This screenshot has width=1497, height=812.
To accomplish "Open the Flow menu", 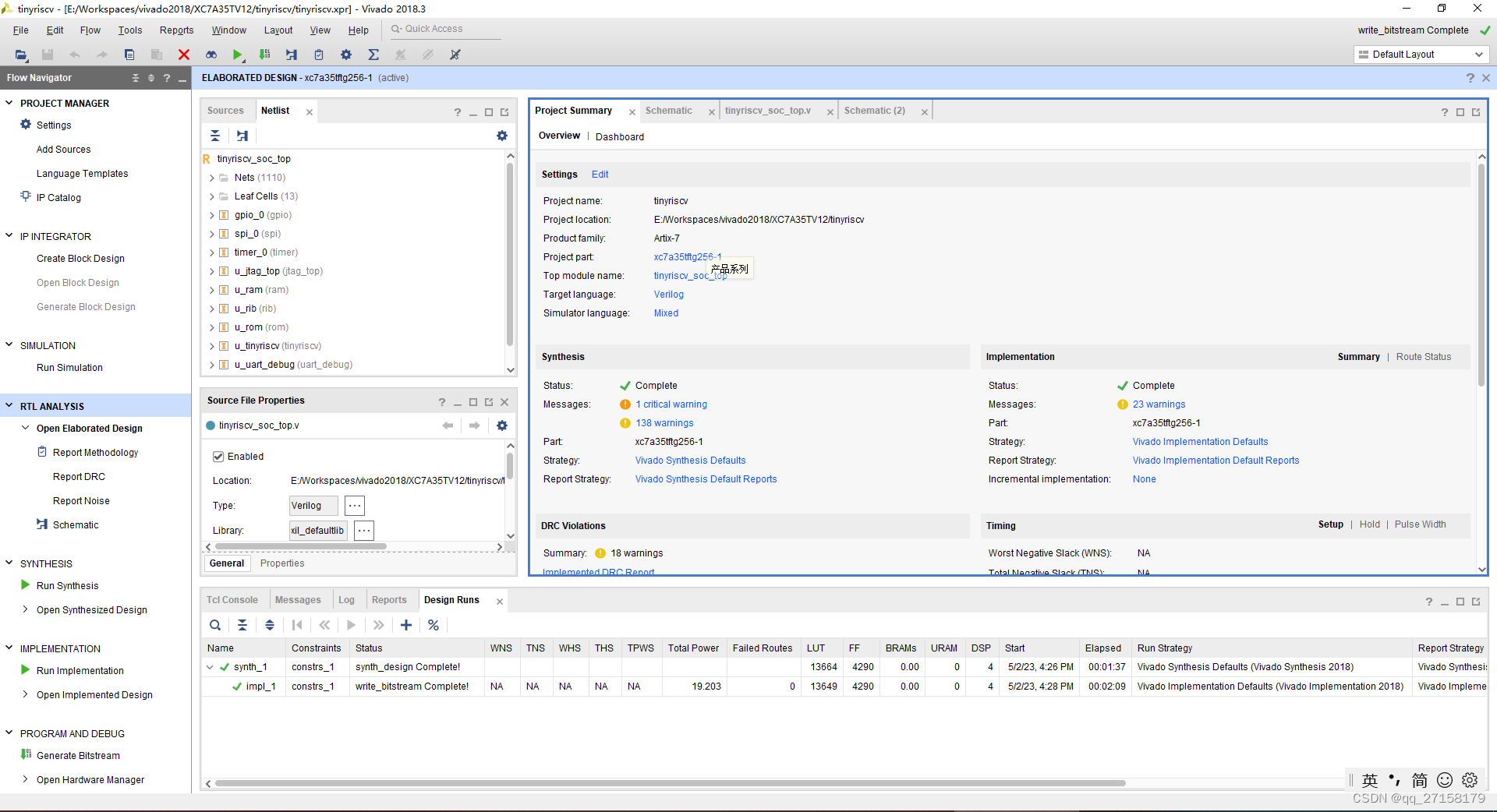I will [90, 30].
